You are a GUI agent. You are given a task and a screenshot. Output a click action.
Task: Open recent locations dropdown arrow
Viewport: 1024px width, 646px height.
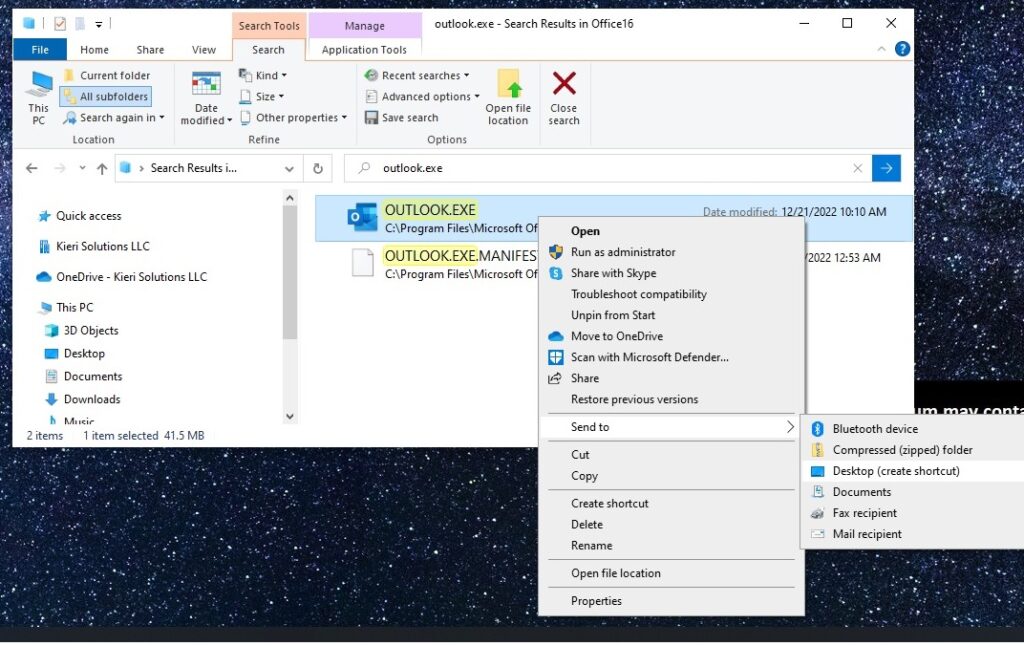click(x=82, y=169)
